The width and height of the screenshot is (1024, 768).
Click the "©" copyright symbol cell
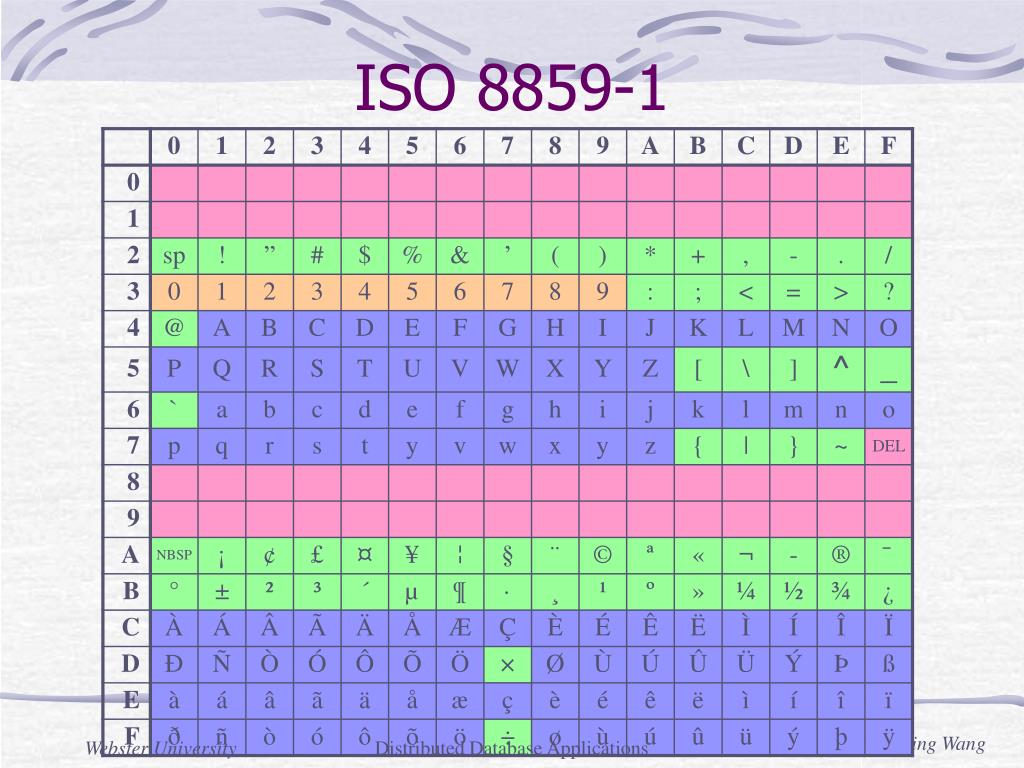pos(603,556)
